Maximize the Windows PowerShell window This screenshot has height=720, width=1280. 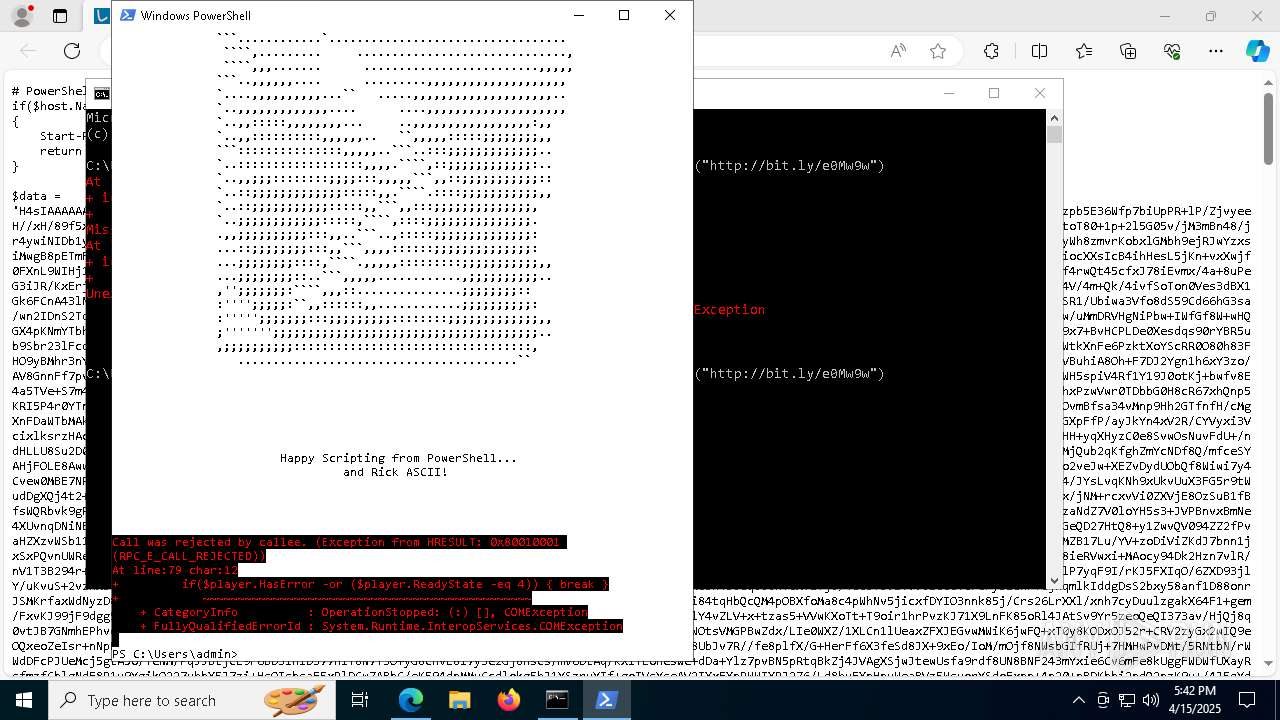point(624,15)
